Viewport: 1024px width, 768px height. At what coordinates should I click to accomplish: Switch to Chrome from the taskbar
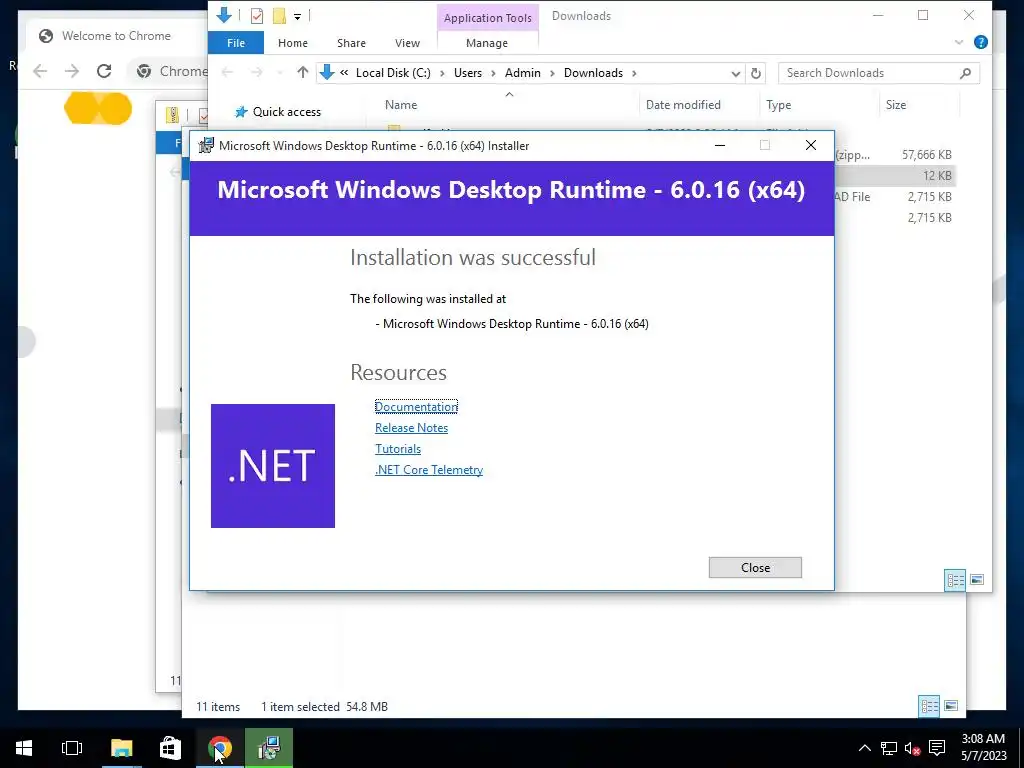[219, 748]
